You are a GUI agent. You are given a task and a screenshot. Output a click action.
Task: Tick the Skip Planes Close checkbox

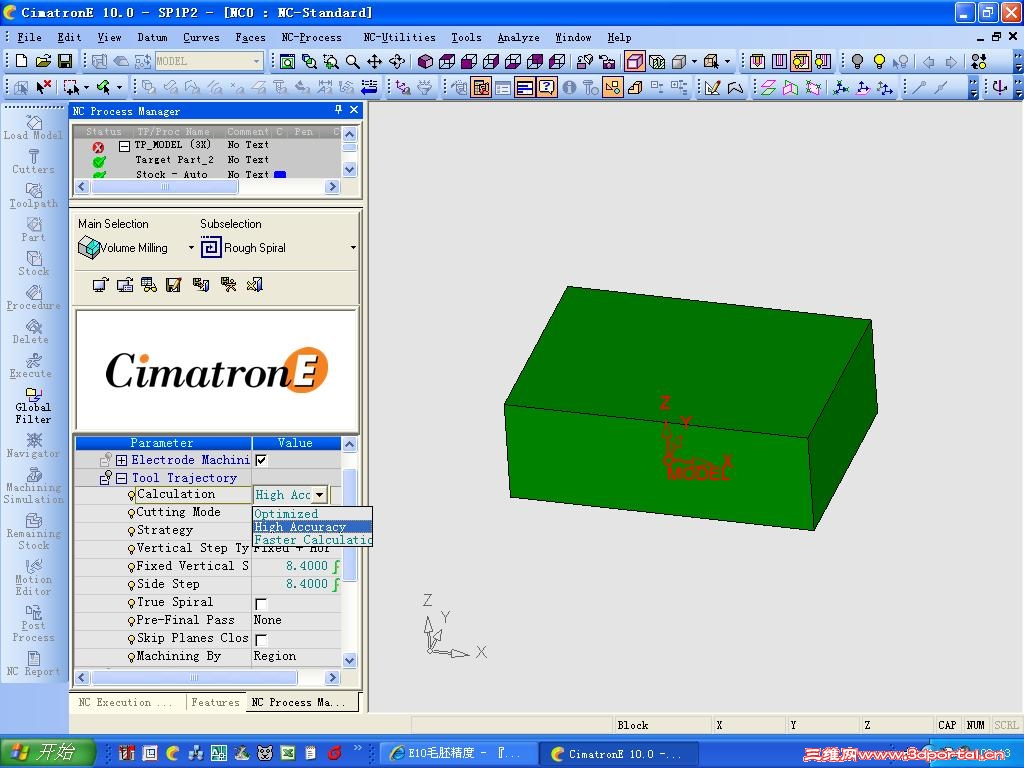261,639
